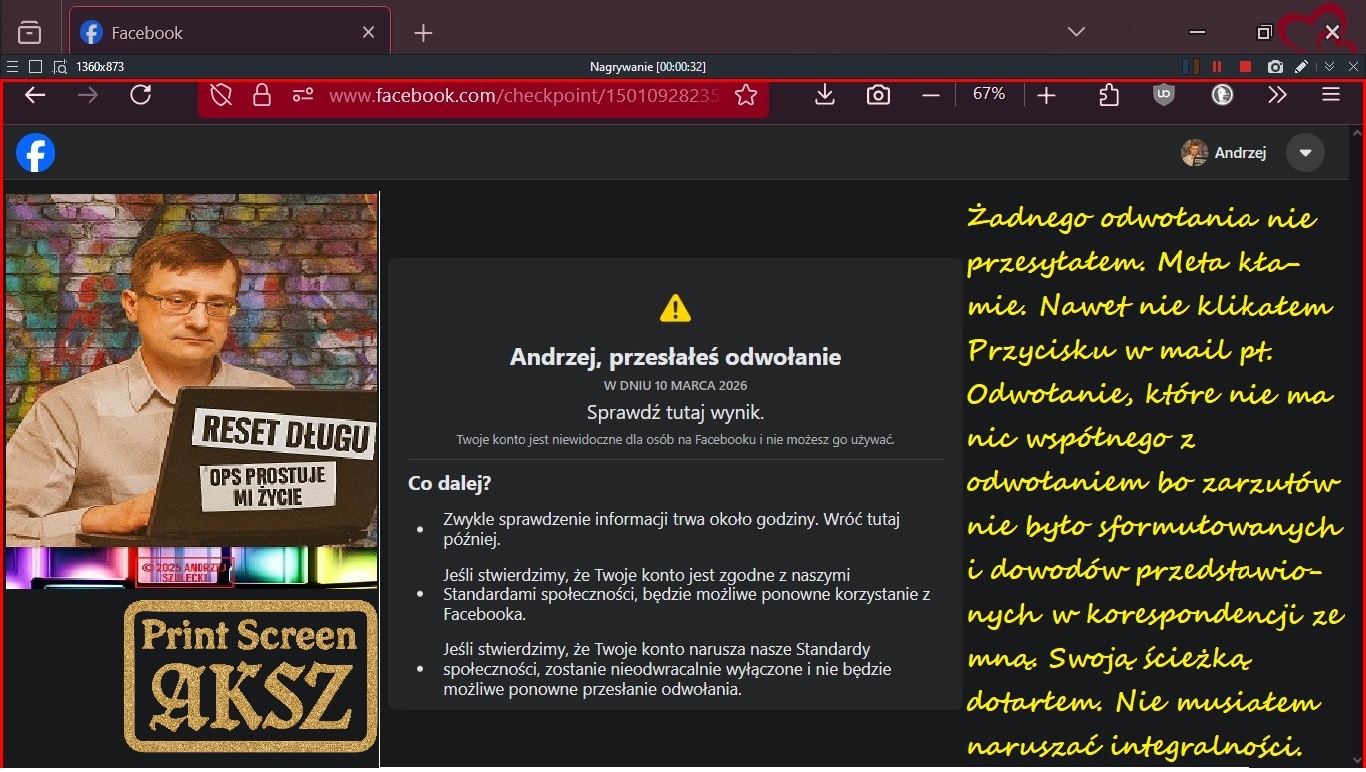Open a new tab with plus button

click(423, 33)
